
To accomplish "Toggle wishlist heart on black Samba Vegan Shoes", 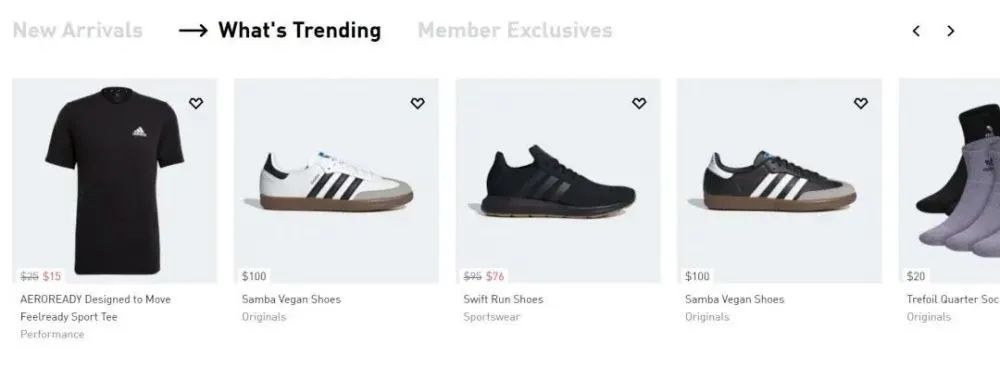I will pos(860,103).
